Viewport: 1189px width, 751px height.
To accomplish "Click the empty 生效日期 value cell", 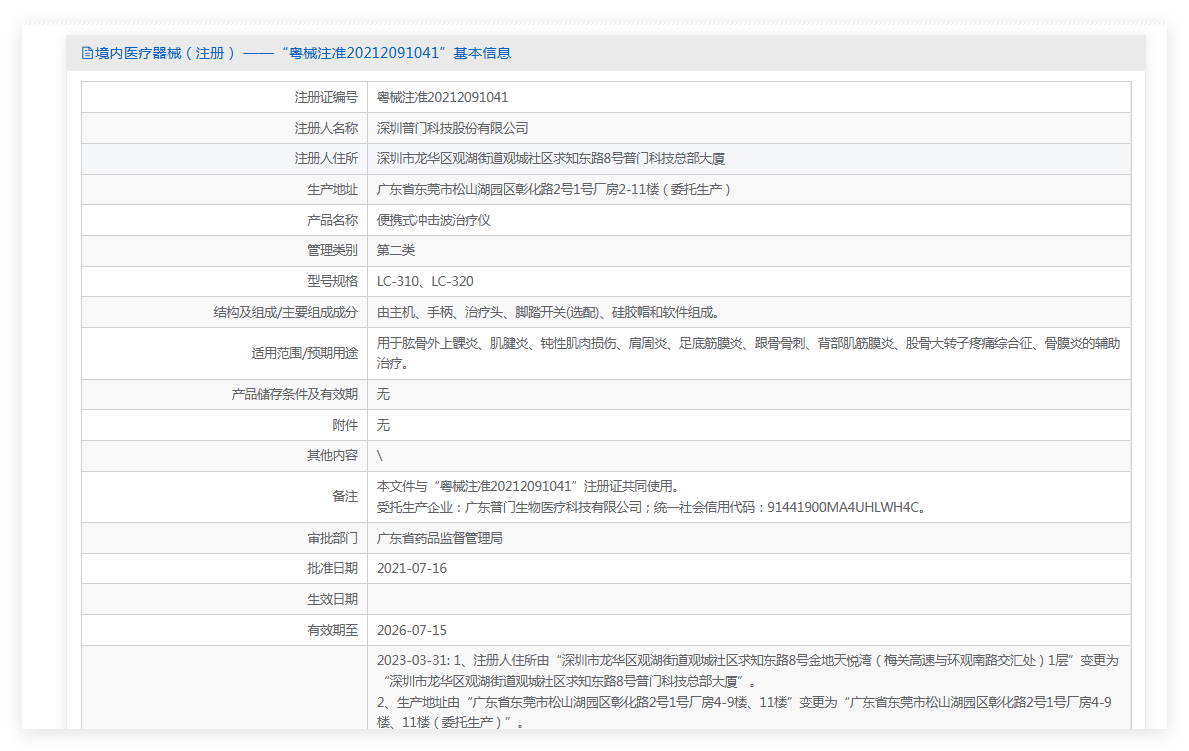I will 748,599.
